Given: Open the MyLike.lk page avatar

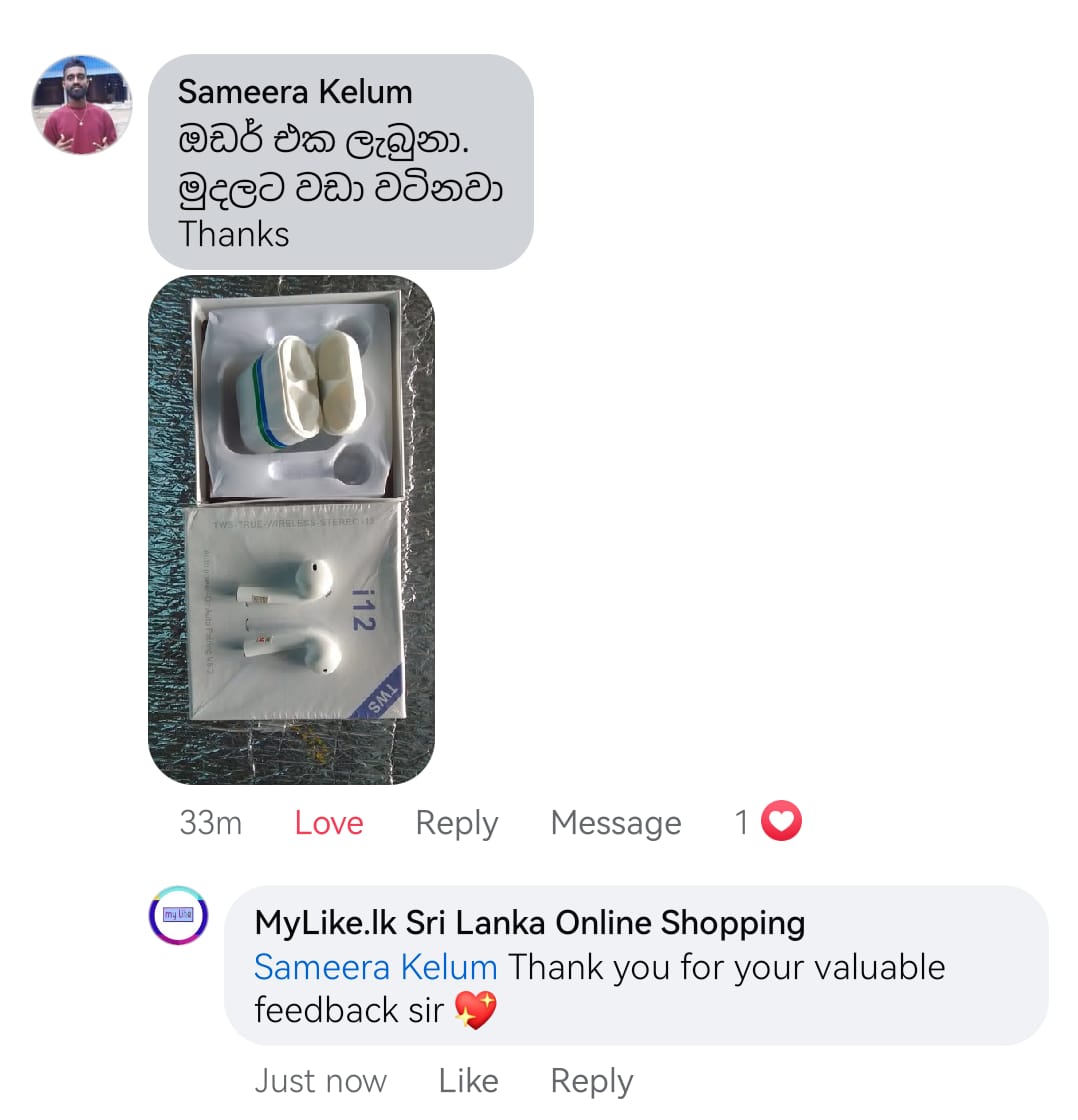Looking at the screenshot, I should (178, 915).
